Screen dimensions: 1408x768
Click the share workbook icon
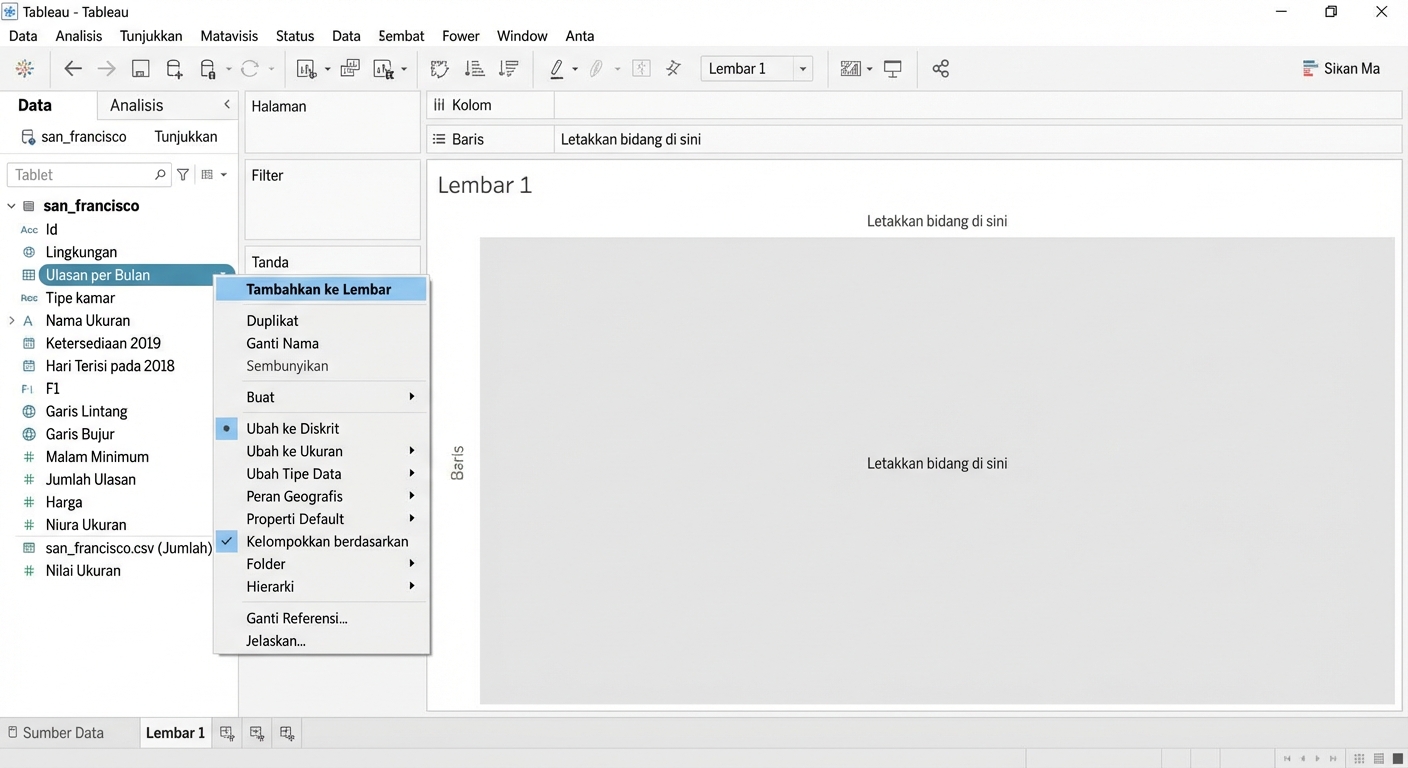(x=940, y=69)
